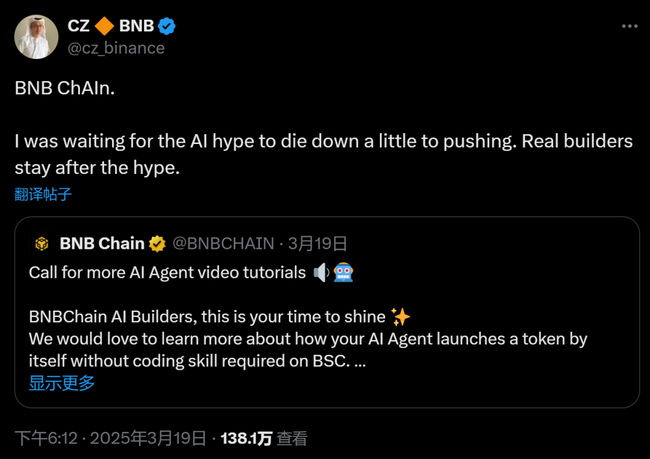The height and width of the screenshot is (459, 650).
Task: Open the 下午6:12 · 2025年3月19日 timestamp
Action: click(110, 438)
